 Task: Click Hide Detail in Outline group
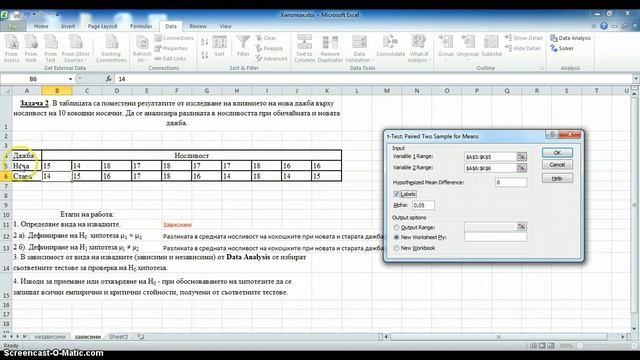522,48
